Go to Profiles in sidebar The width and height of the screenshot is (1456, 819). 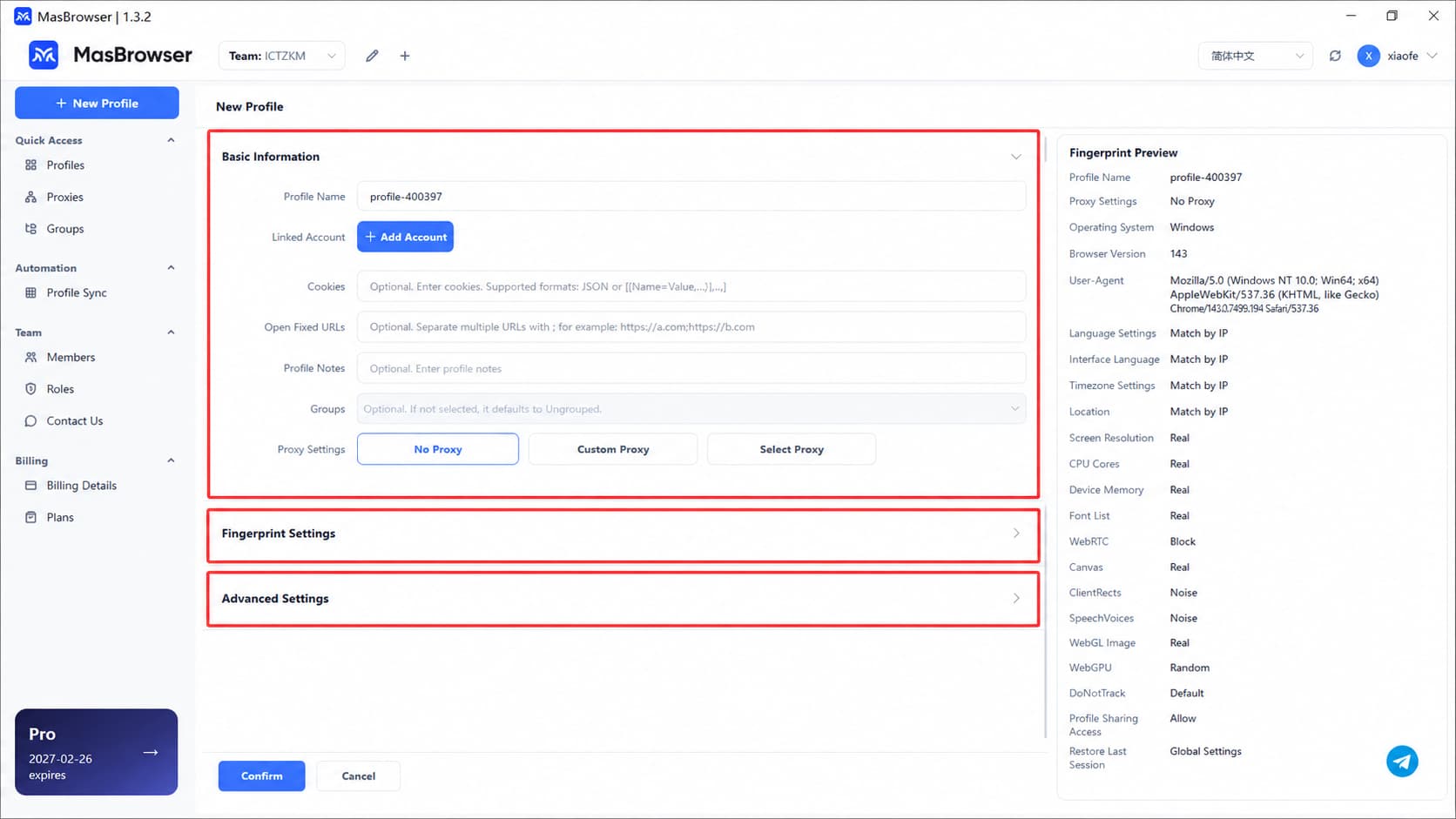[65, 165]
